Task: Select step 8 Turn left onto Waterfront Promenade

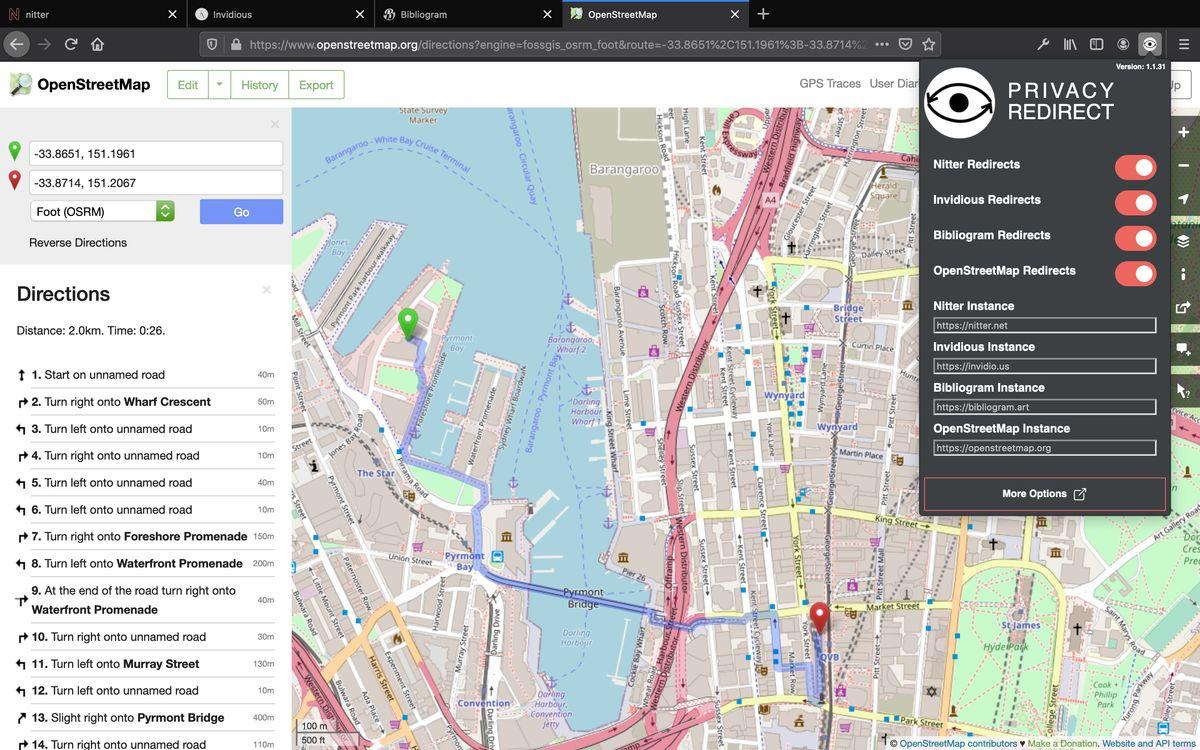Action: [145, 564]
